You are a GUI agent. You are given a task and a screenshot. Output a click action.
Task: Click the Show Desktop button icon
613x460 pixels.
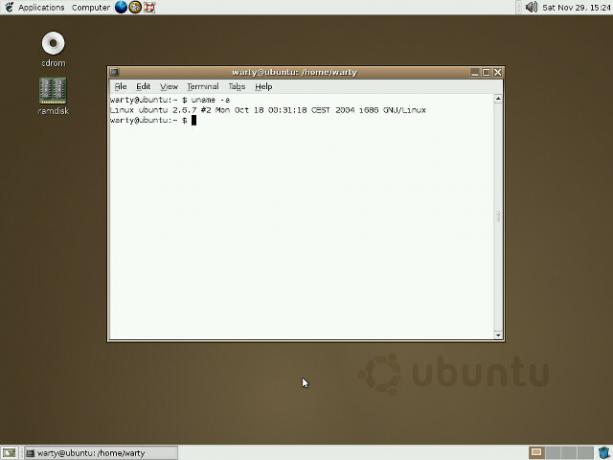(x=9, y=453)
